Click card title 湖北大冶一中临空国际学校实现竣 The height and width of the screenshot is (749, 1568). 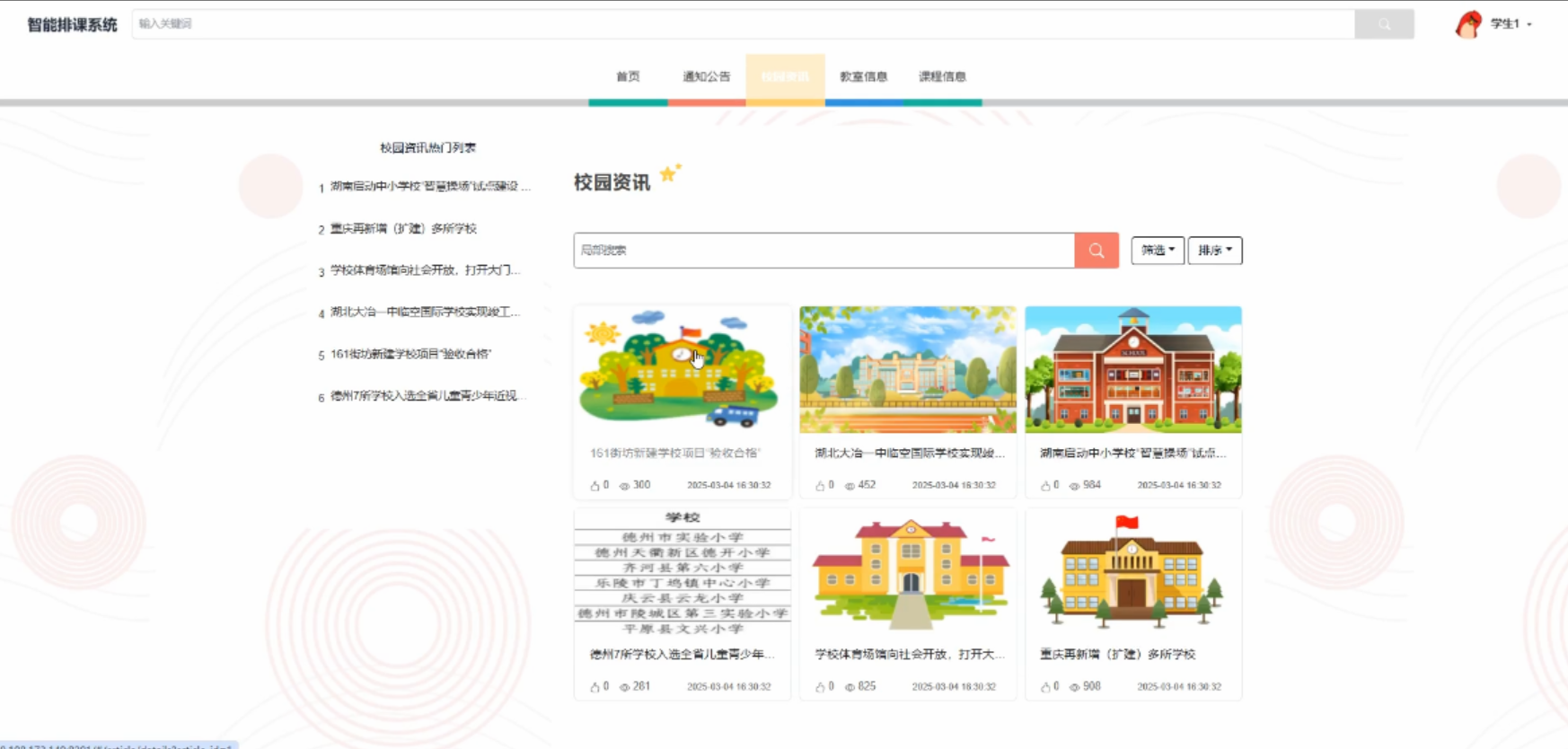(x=910, y=454)
